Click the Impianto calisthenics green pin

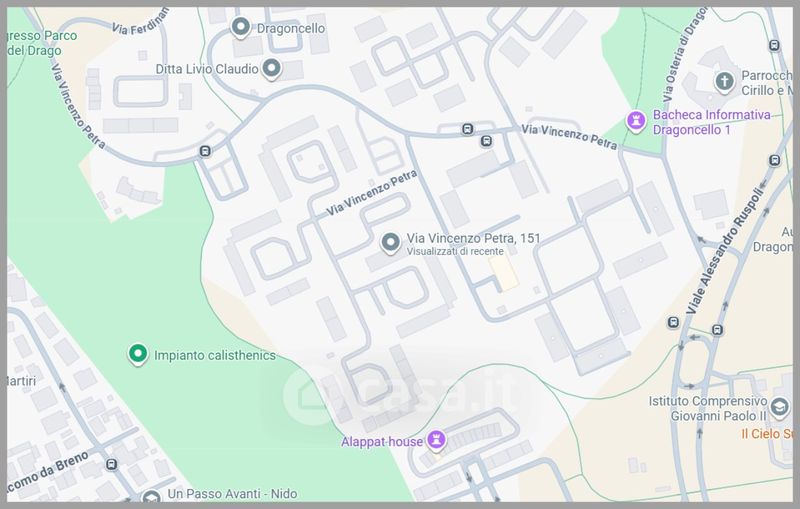138,353
